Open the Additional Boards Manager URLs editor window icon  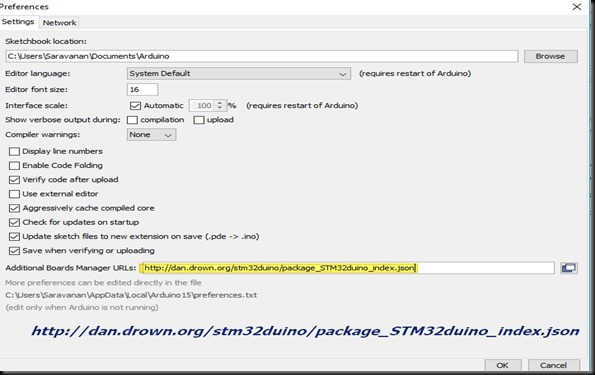coord(569,268)
